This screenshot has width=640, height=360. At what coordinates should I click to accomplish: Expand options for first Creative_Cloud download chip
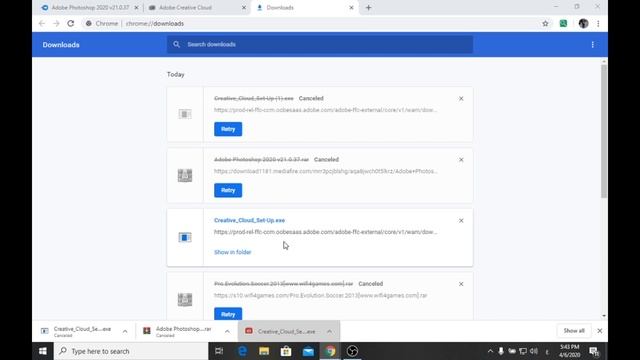click(125, 331)
